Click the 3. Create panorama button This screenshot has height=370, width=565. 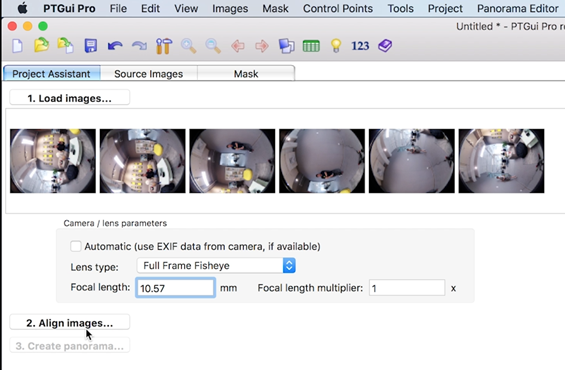(x=70, y=346)
